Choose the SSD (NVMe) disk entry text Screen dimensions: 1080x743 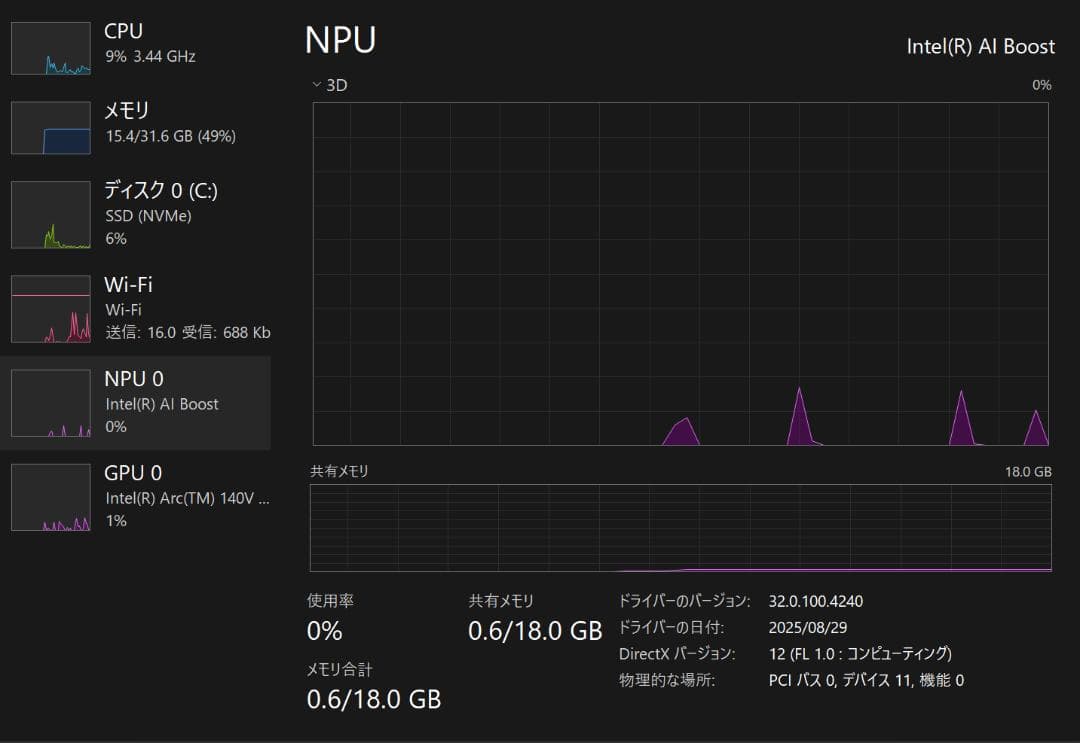click(148, 215)
